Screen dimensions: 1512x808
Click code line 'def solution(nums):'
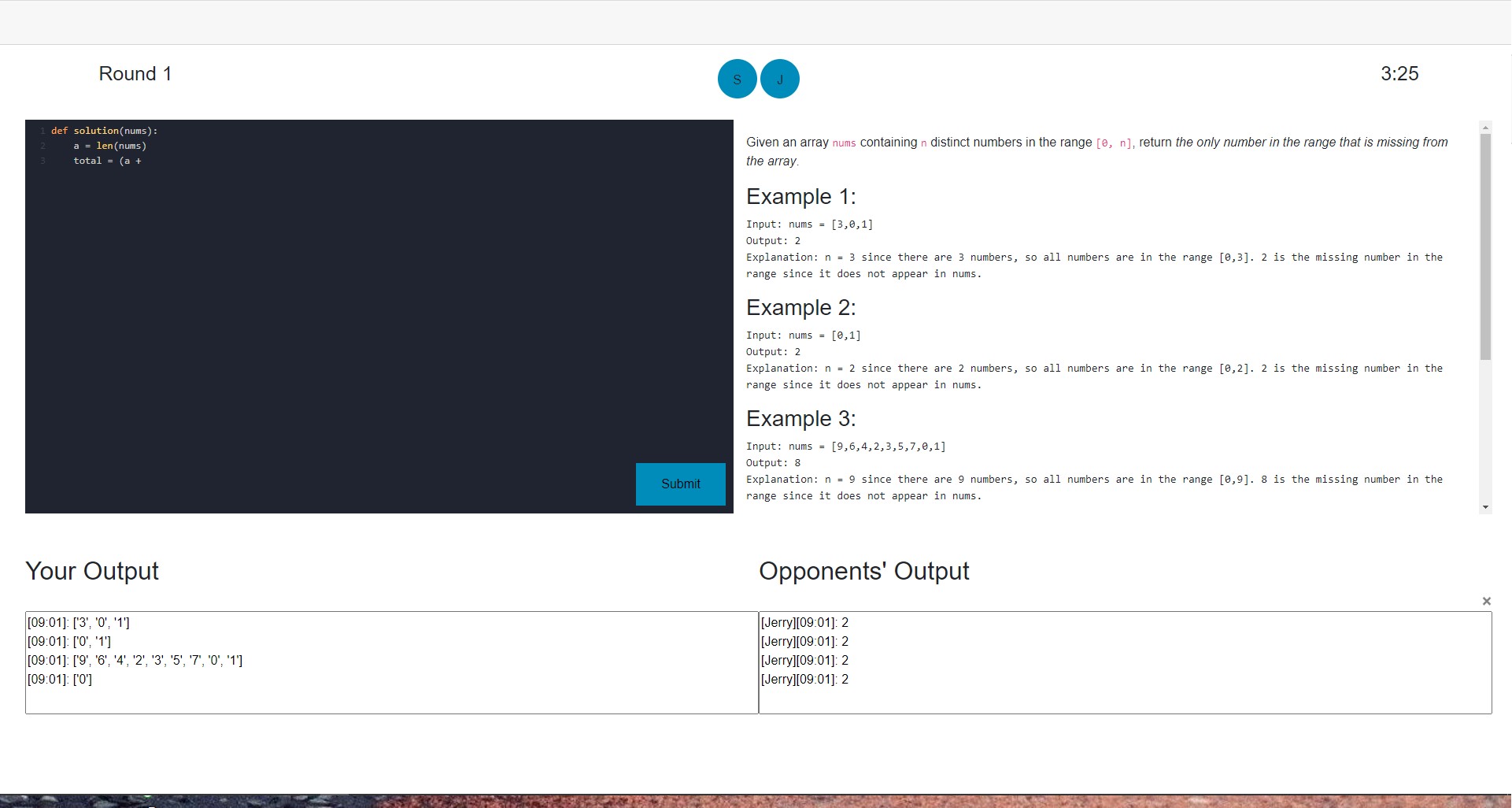pyautogui.click(x=104, y=131)
